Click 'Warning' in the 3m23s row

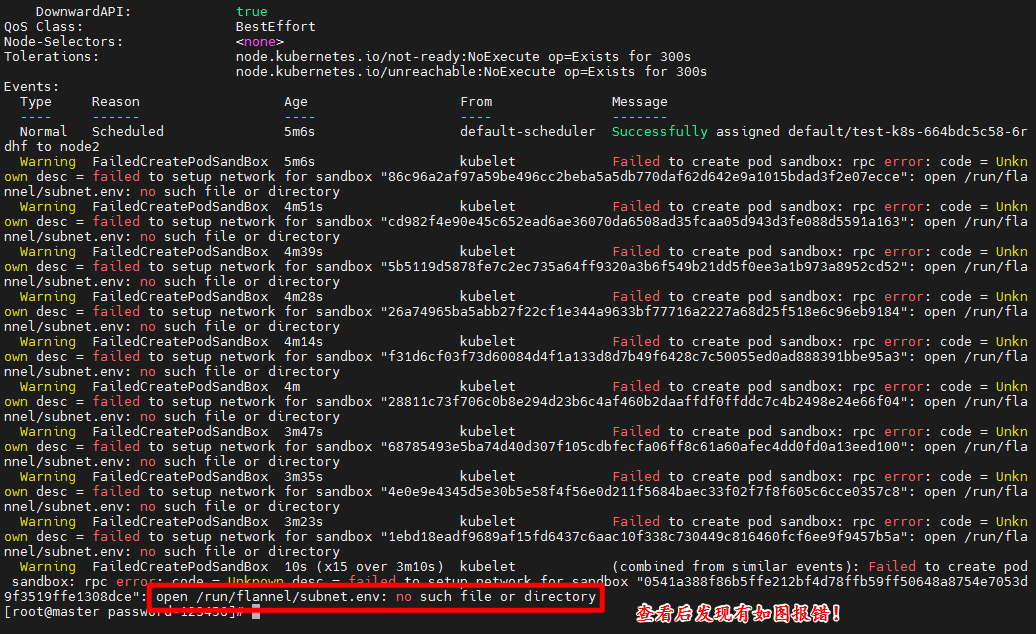point(48,521)
